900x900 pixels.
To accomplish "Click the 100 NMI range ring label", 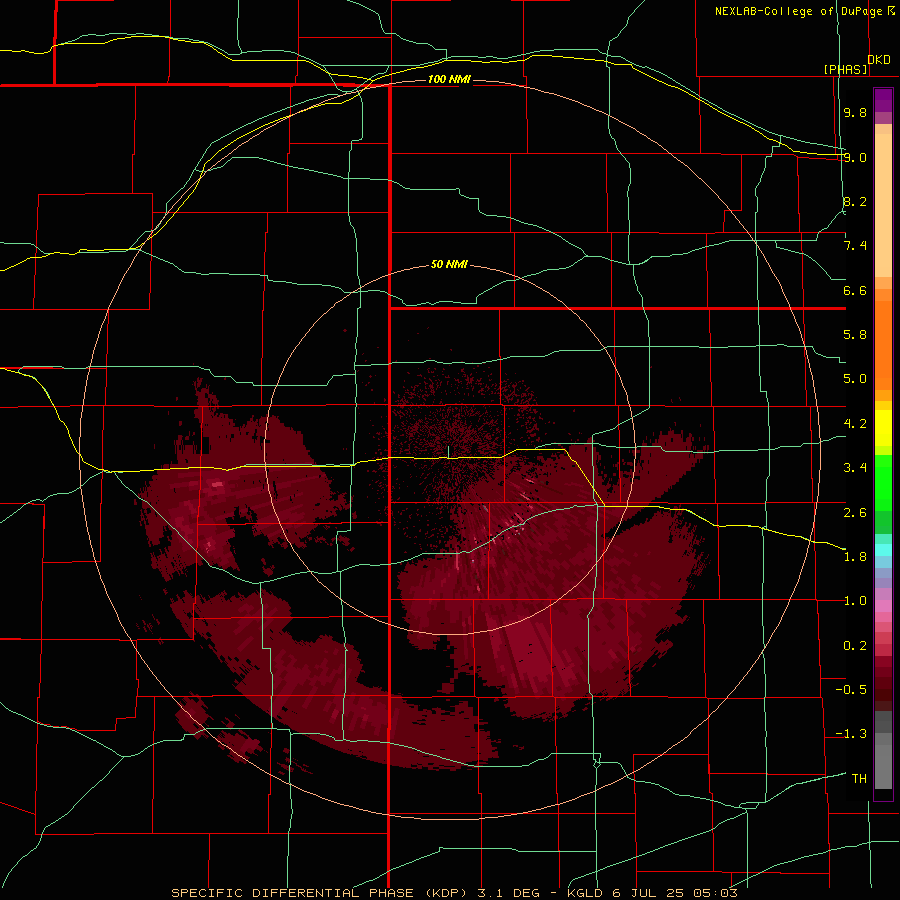I will (x=449, y=79).
